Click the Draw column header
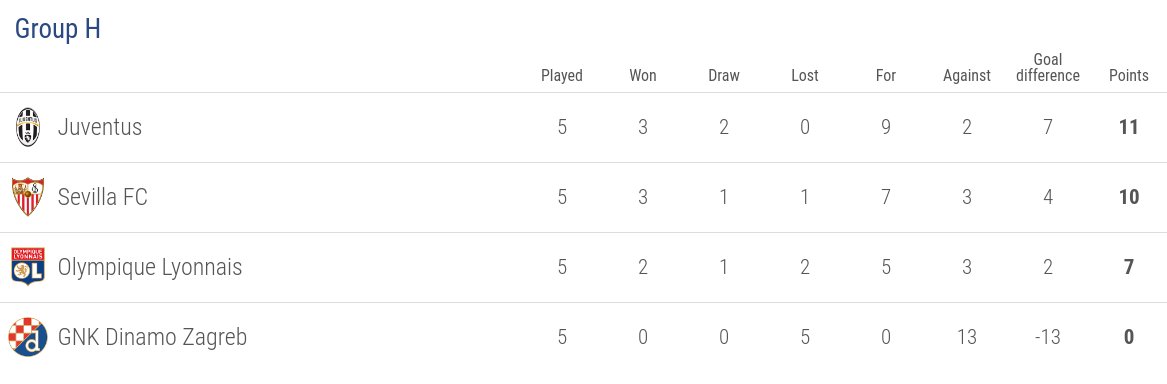The height and width of the screenshot is (384, 1167). point(724,75)
